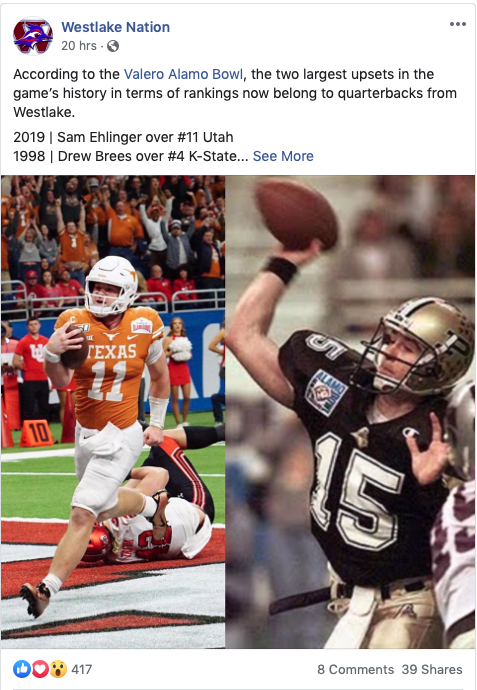Open the 20 hrs post timestamp
The height and width of the screenshot is (690, 477).
(79, 46)
